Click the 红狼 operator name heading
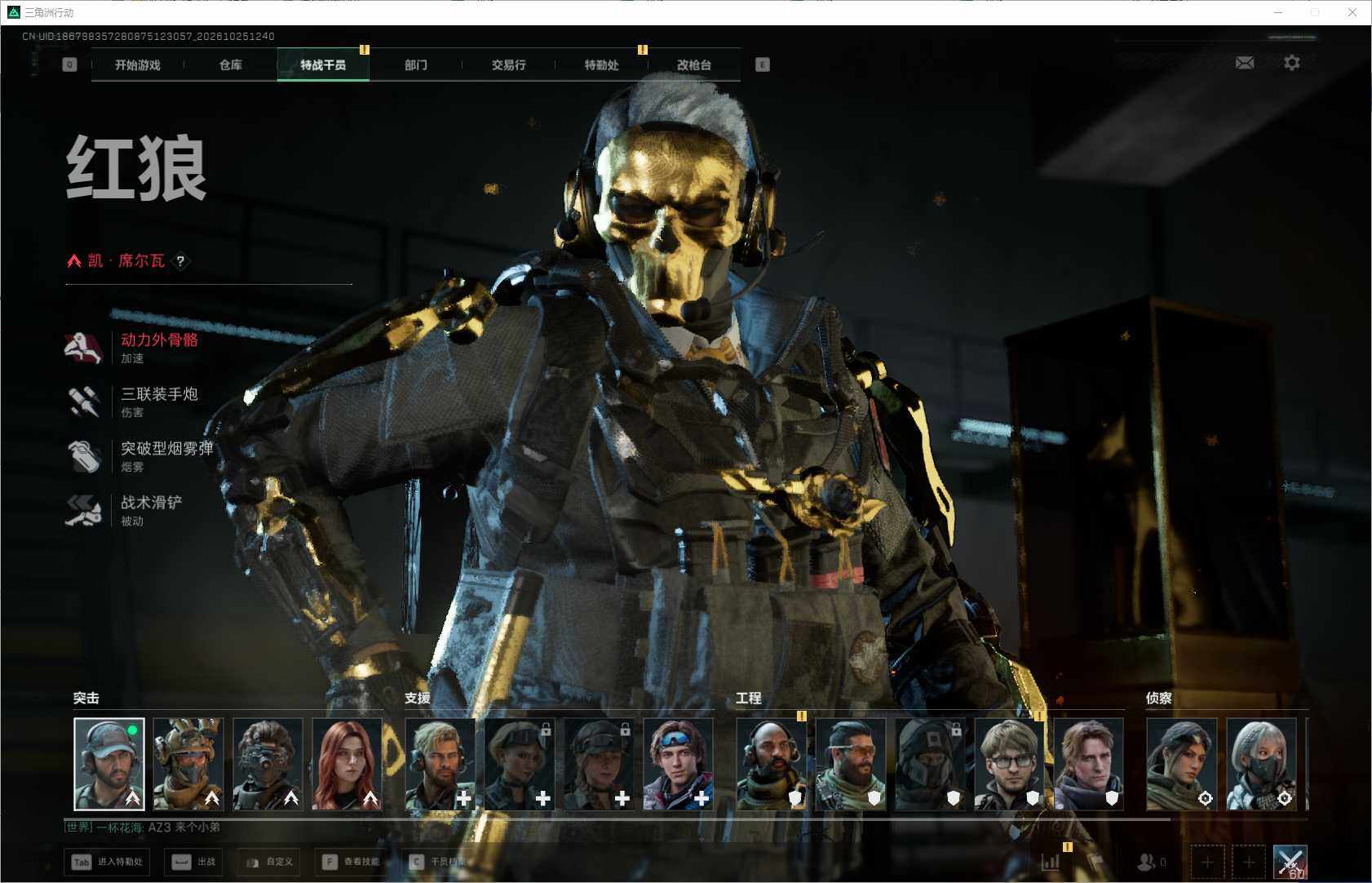This screenshot has width=1372, height=883. 136,168
